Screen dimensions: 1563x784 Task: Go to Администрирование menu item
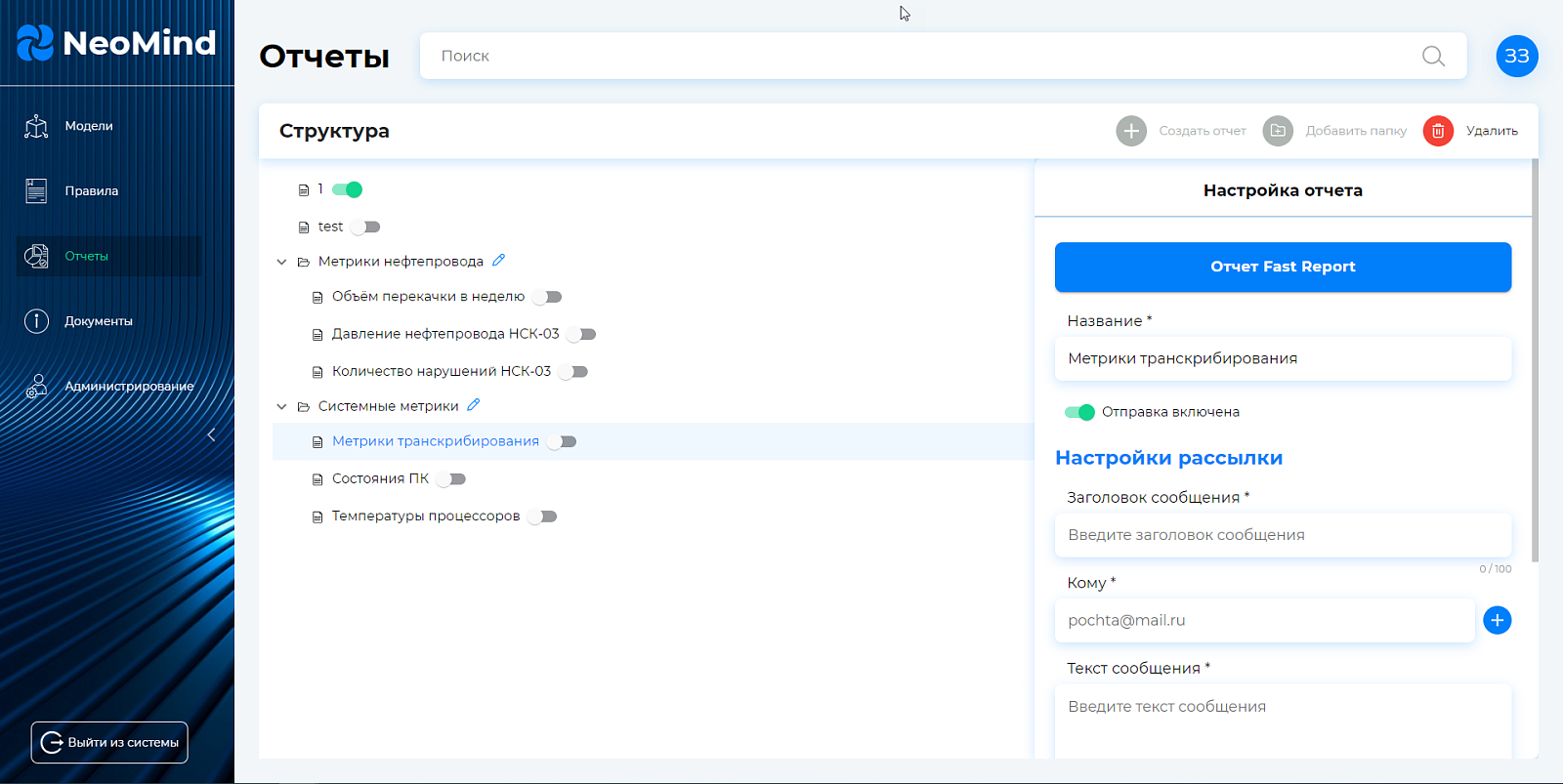pyautogui.click(x=129, y=387)
